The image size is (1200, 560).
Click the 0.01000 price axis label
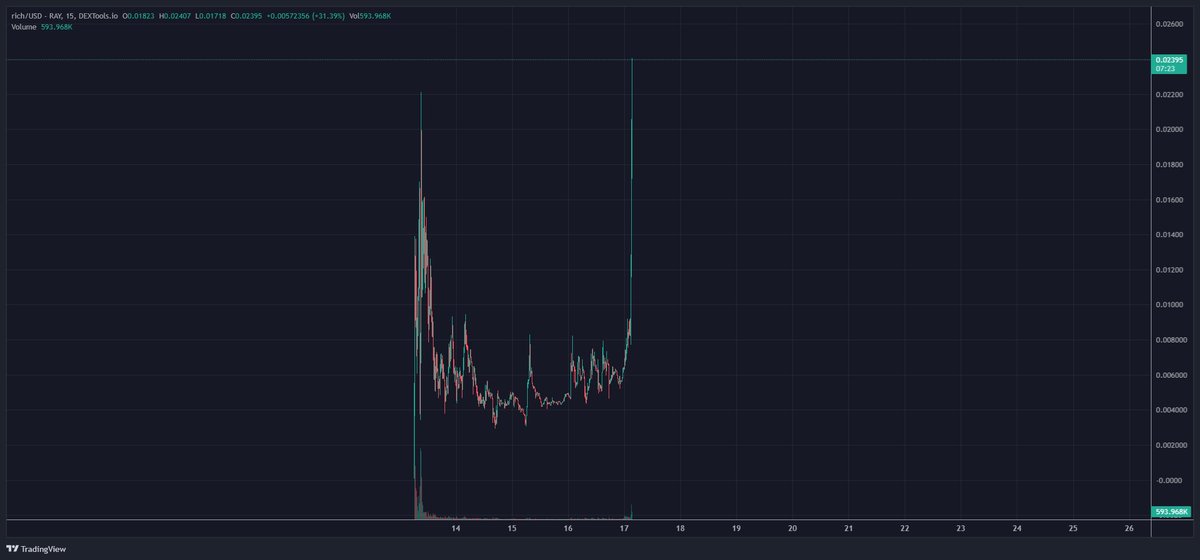(x=1170, y=305)
